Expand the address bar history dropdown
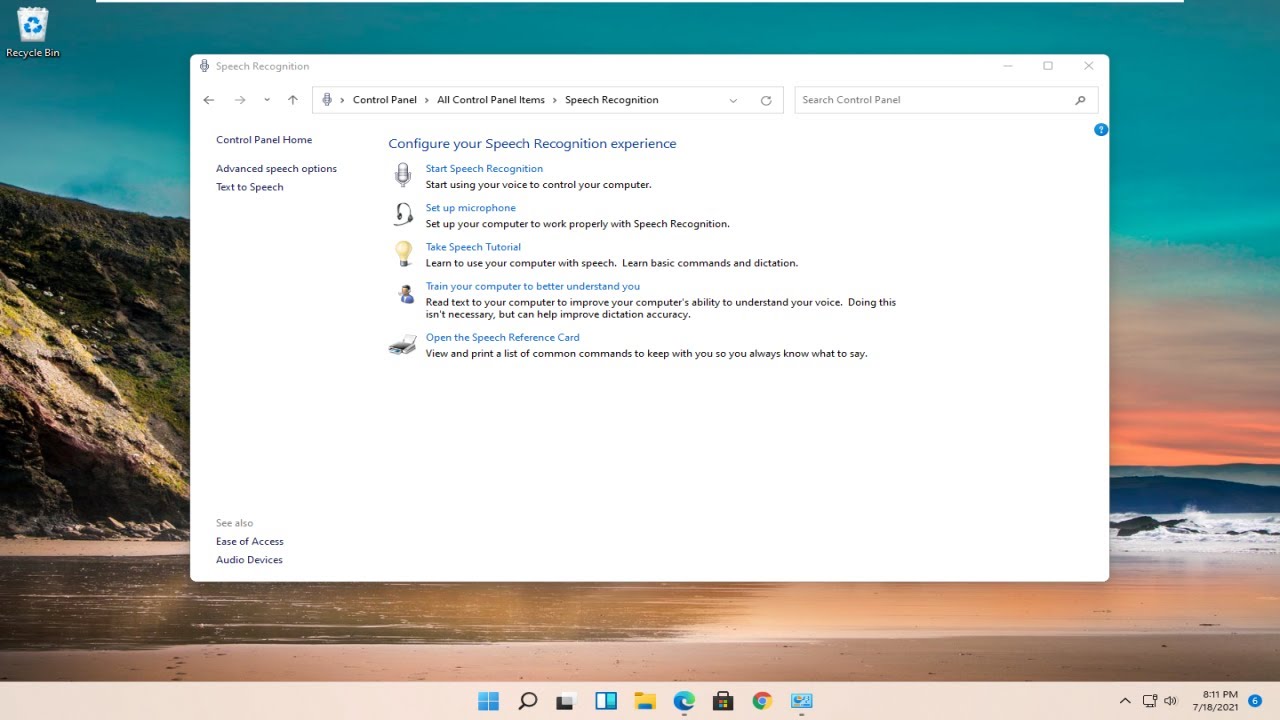Viewport: 1280px width, 720px height. coord(733,100)
